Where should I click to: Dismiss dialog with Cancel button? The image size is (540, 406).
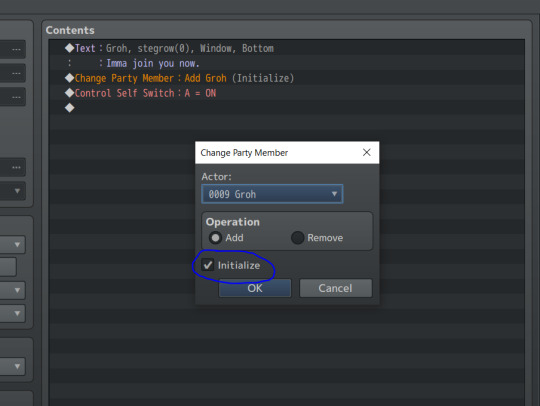coord(335,288)
